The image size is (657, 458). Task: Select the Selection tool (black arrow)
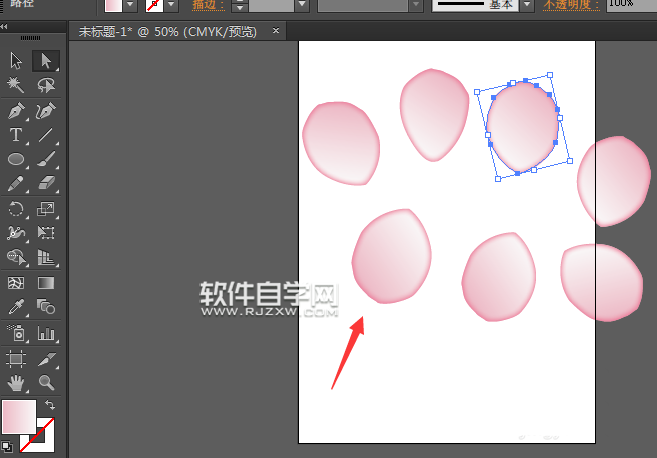[16, 61]
